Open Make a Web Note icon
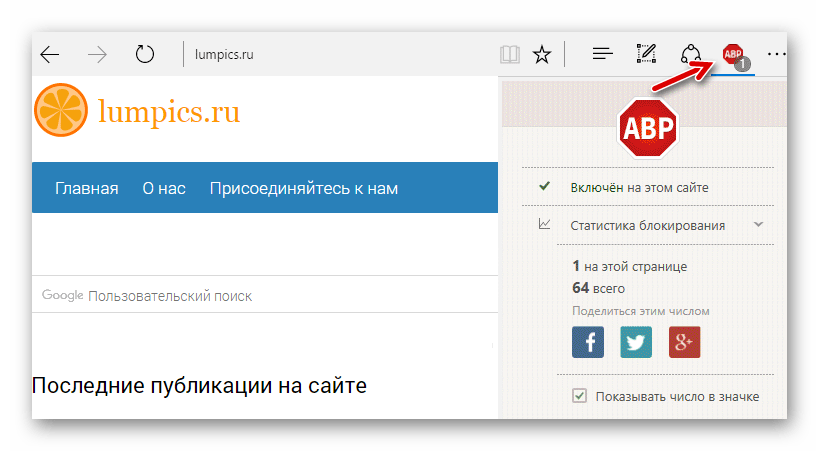This screenshot has width=819, height=451. tap(645, 55)
